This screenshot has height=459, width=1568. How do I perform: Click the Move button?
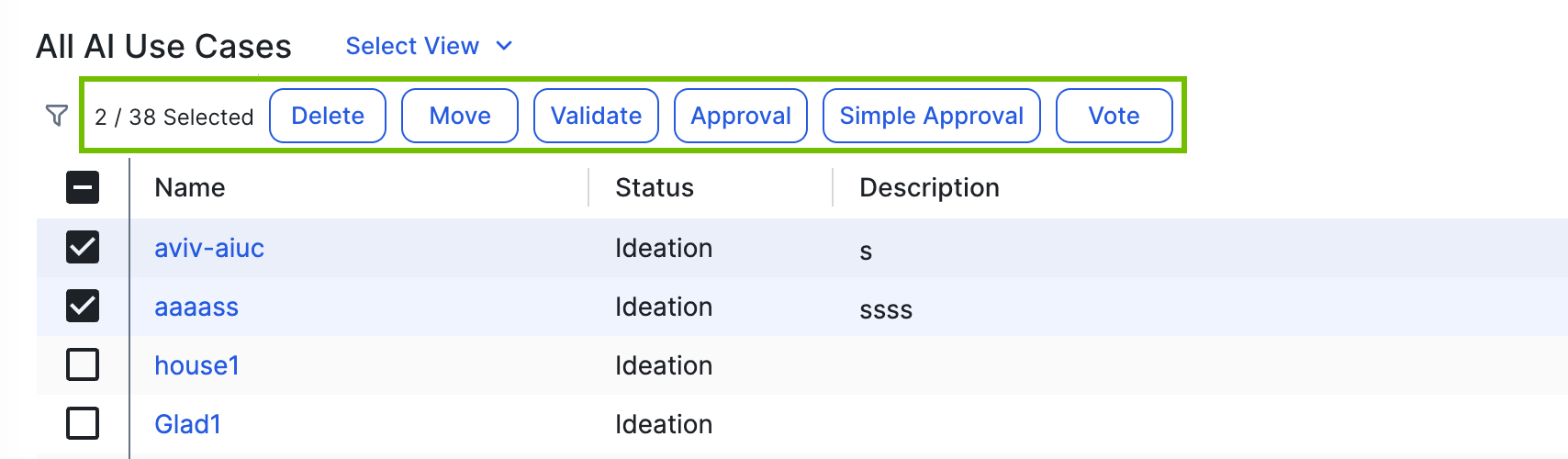[460, 116]
